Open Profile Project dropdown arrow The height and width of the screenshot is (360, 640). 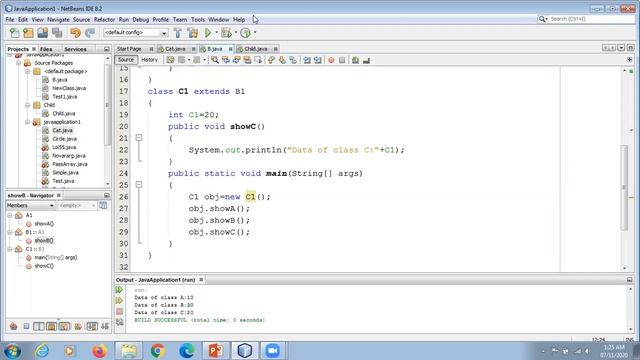coord(255,33)
